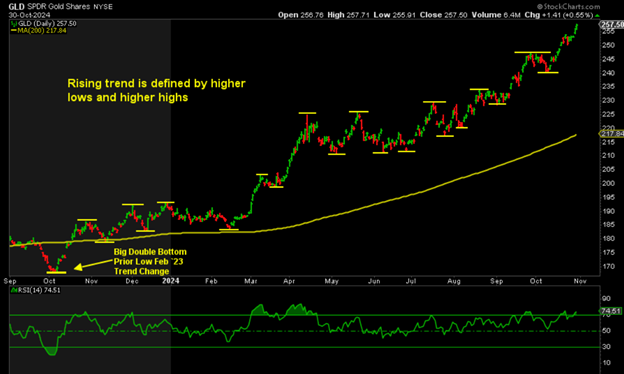Viewport: 624px width, 374px height.
Task: Click the 2024 year label on the time axis
Action: [171, 281]
